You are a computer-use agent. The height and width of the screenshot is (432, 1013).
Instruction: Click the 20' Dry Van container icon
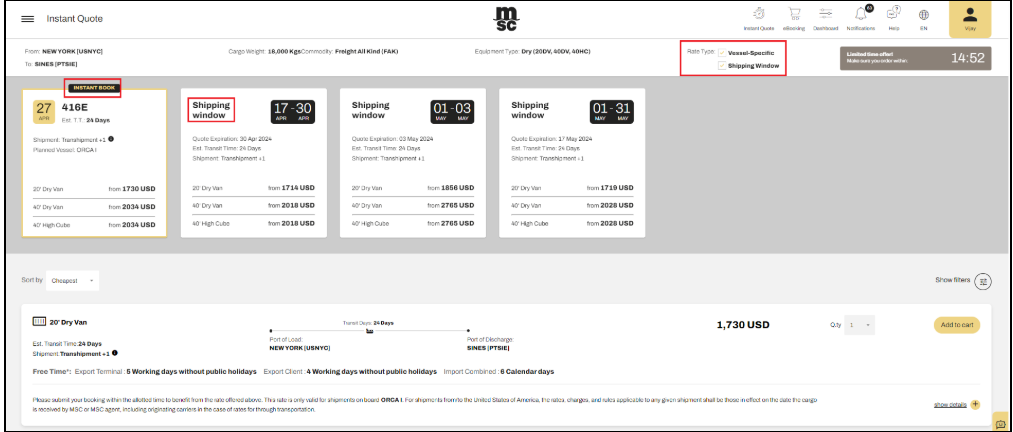click(39, 321)
